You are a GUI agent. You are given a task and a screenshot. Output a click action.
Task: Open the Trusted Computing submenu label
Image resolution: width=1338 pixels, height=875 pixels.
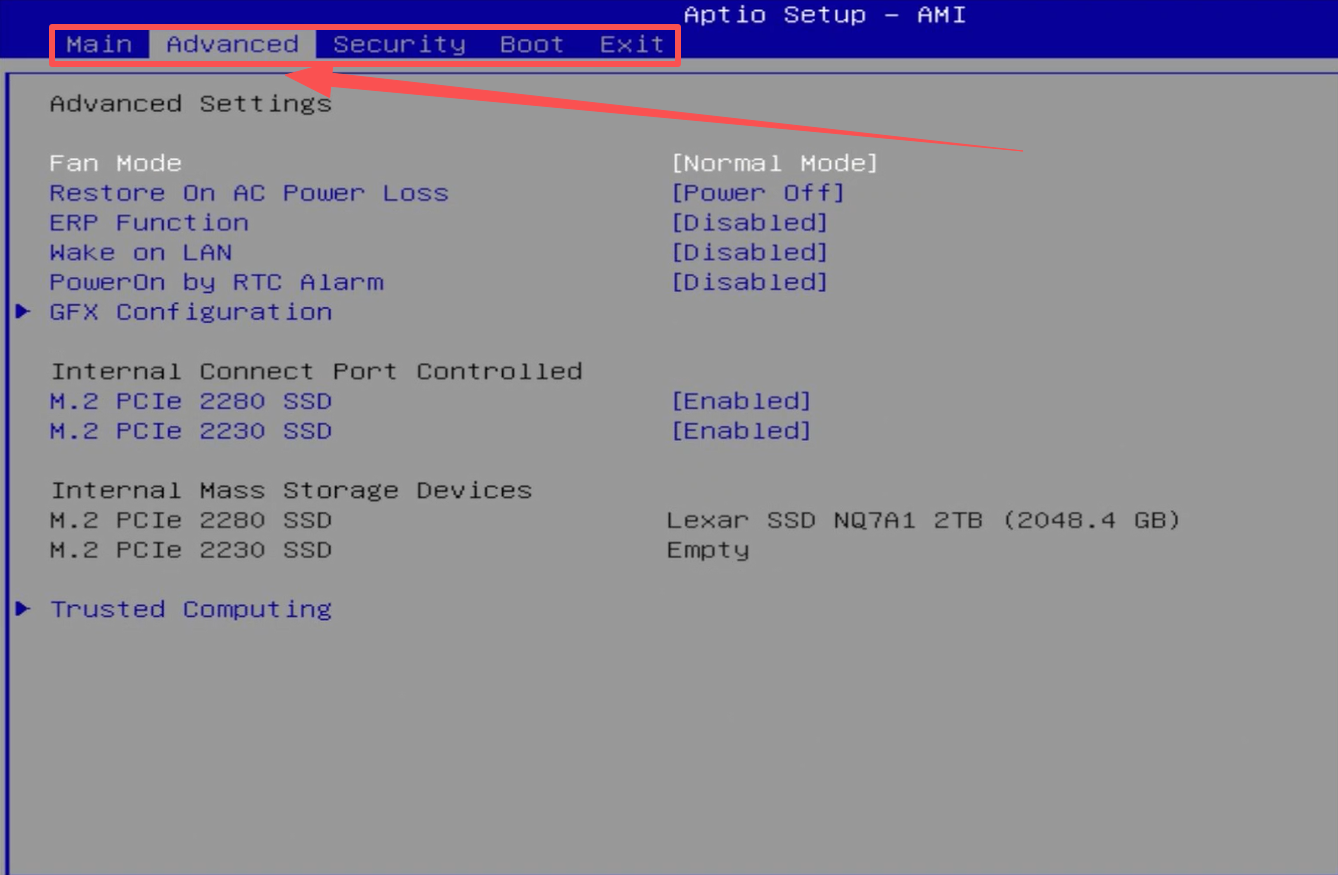[x=191, y=609]
